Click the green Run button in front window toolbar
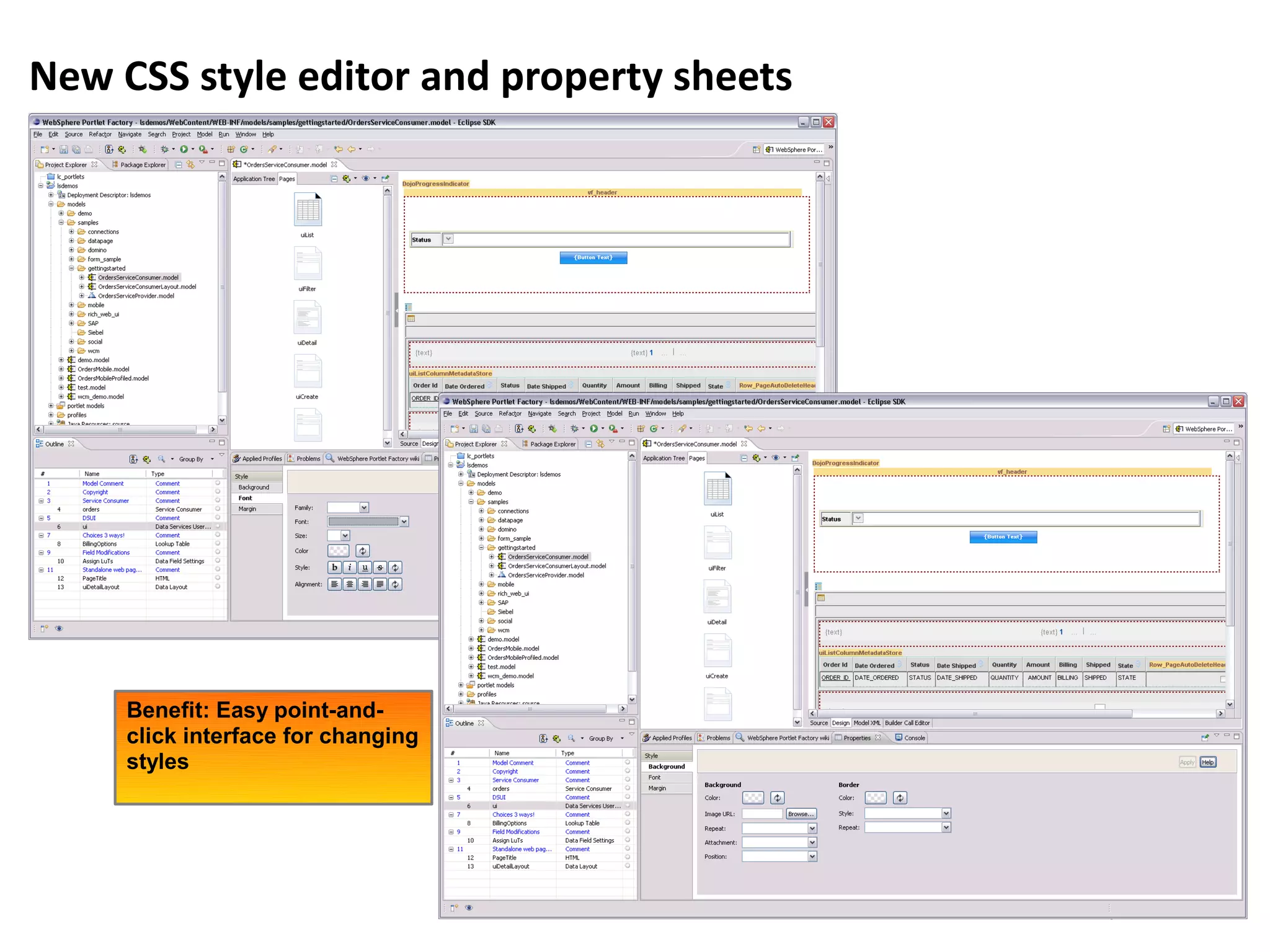 (x=593, y=429)
